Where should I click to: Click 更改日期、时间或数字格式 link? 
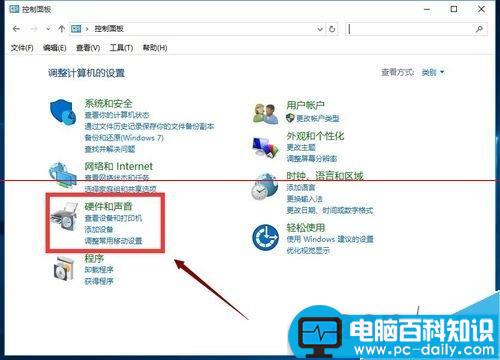(x=330, y=210)
